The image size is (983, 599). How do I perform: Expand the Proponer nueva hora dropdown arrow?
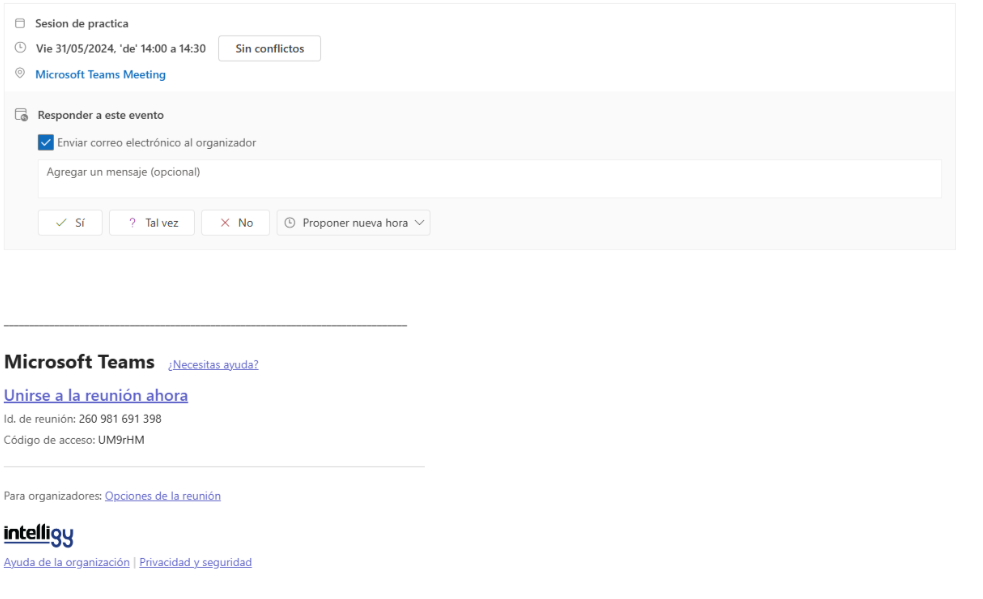(419, 223)
